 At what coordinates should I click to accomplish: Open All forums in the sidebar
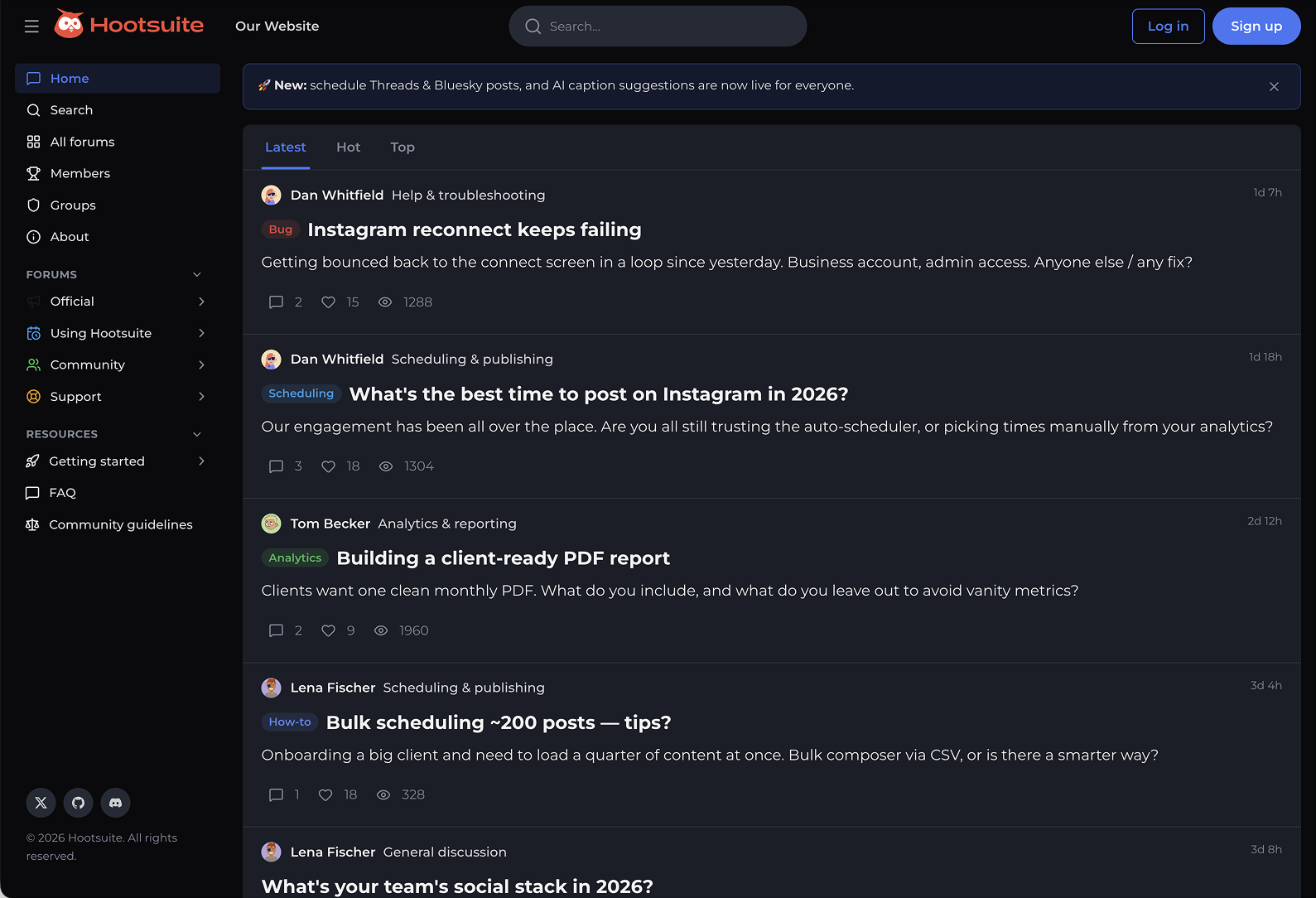click(x=118, y=142)
